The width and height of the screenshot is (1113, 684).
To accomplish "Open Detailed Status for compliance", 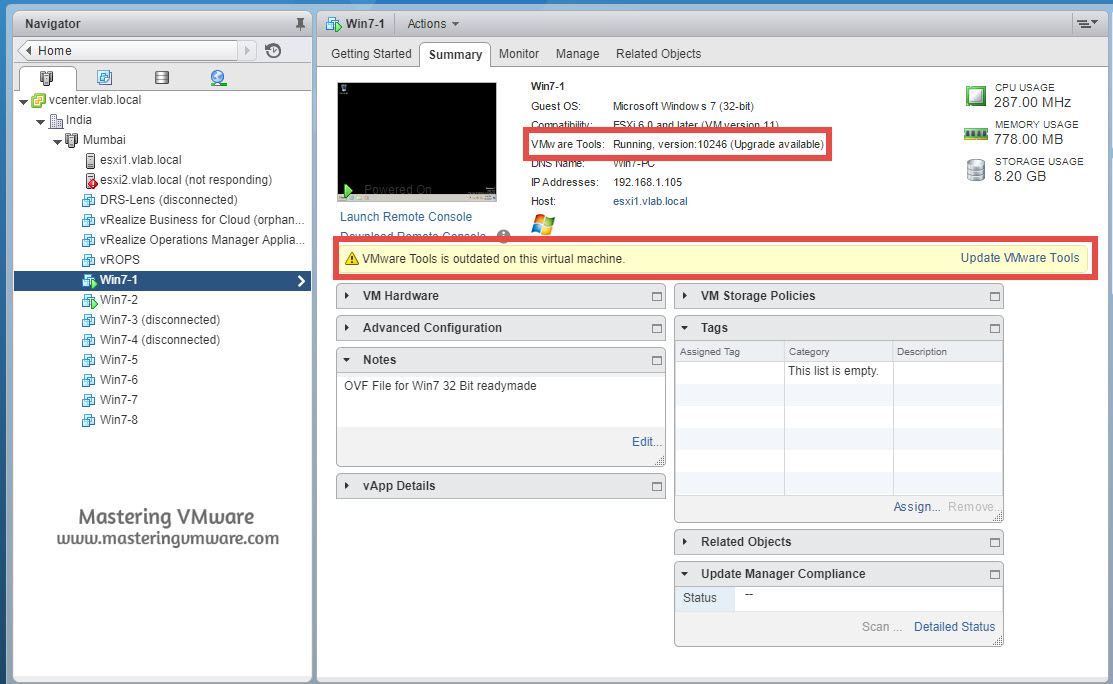I will (954, 627).
